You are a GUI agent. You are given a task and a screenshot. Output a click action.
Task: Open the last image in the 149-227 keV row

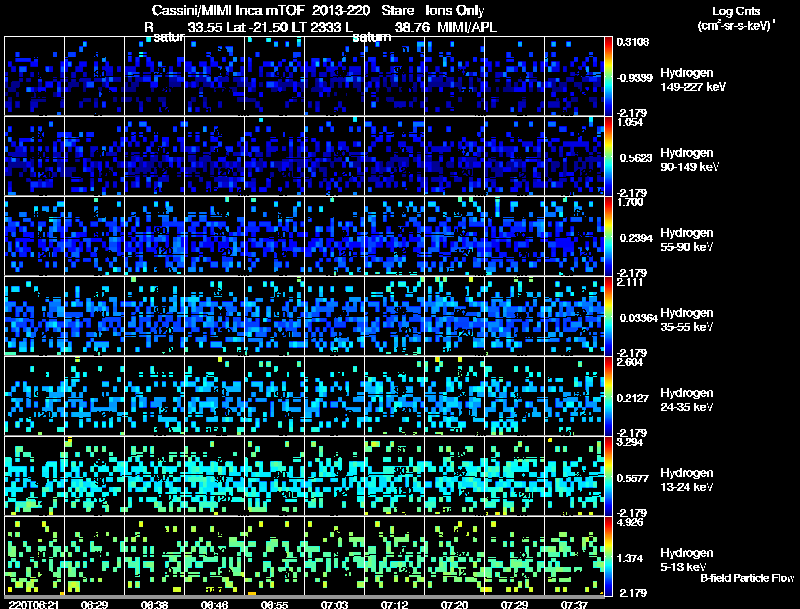click(575, 76)
